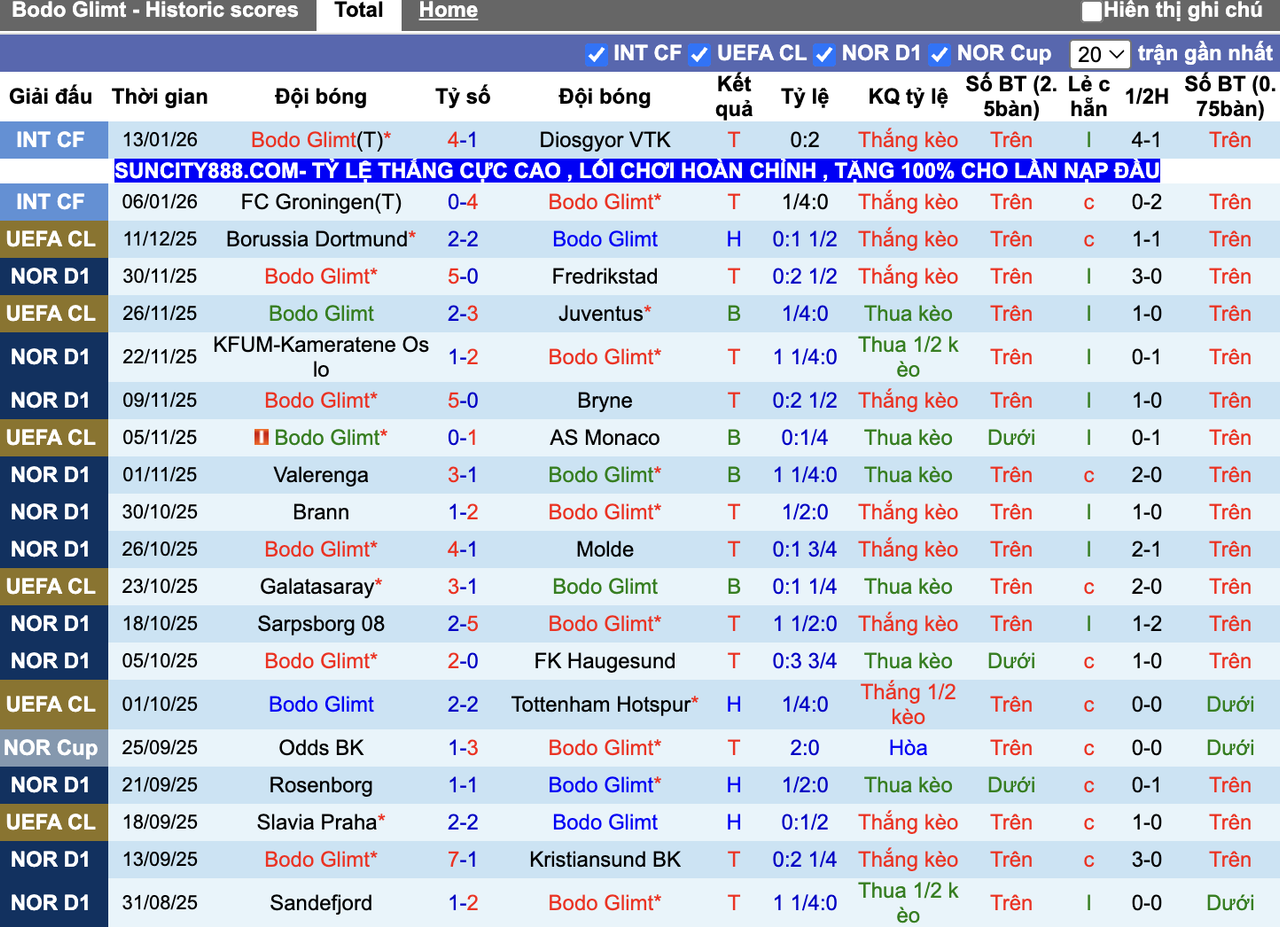Viewport: 1280px width, 927px height.
Task: Click the 0-4 score of FC Groningen match
Action: tap(462, 202)
